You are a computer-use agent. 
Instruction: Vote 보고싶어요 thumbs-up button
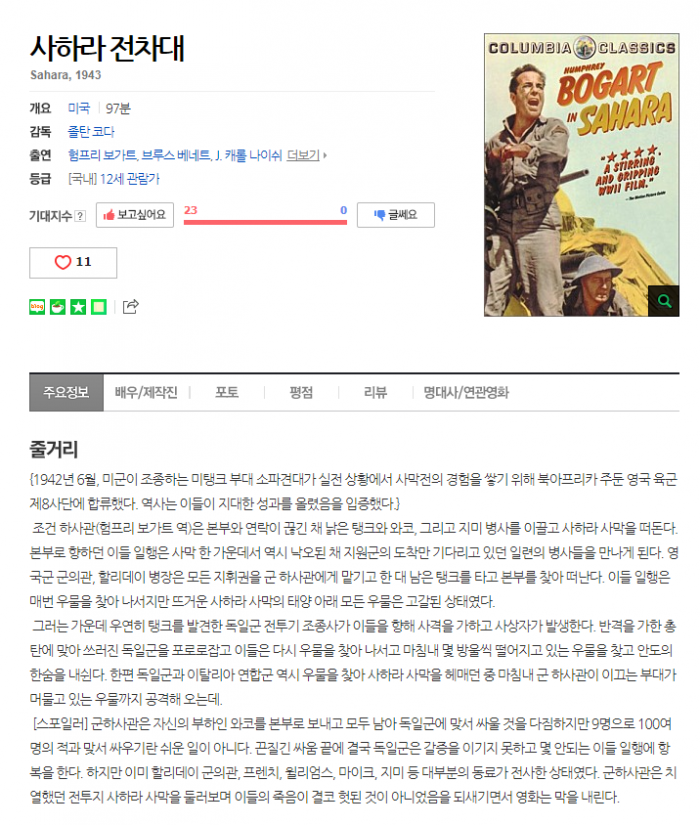tap(135, 215)
